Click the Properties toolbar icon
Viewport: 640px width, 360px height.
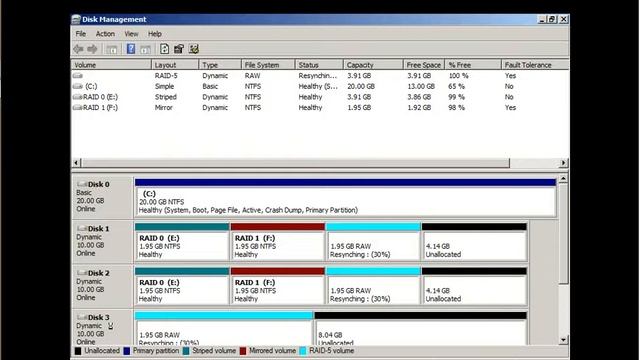[179, 49]
